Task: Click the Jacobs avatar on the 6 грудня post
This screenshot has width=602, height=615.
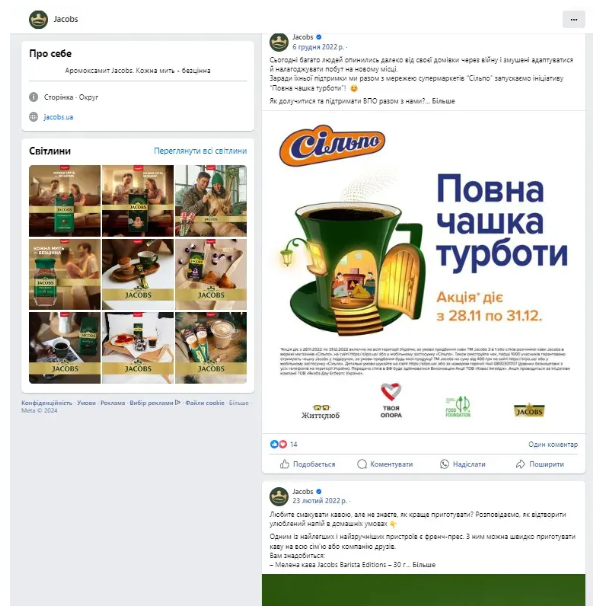Action: 279,42
